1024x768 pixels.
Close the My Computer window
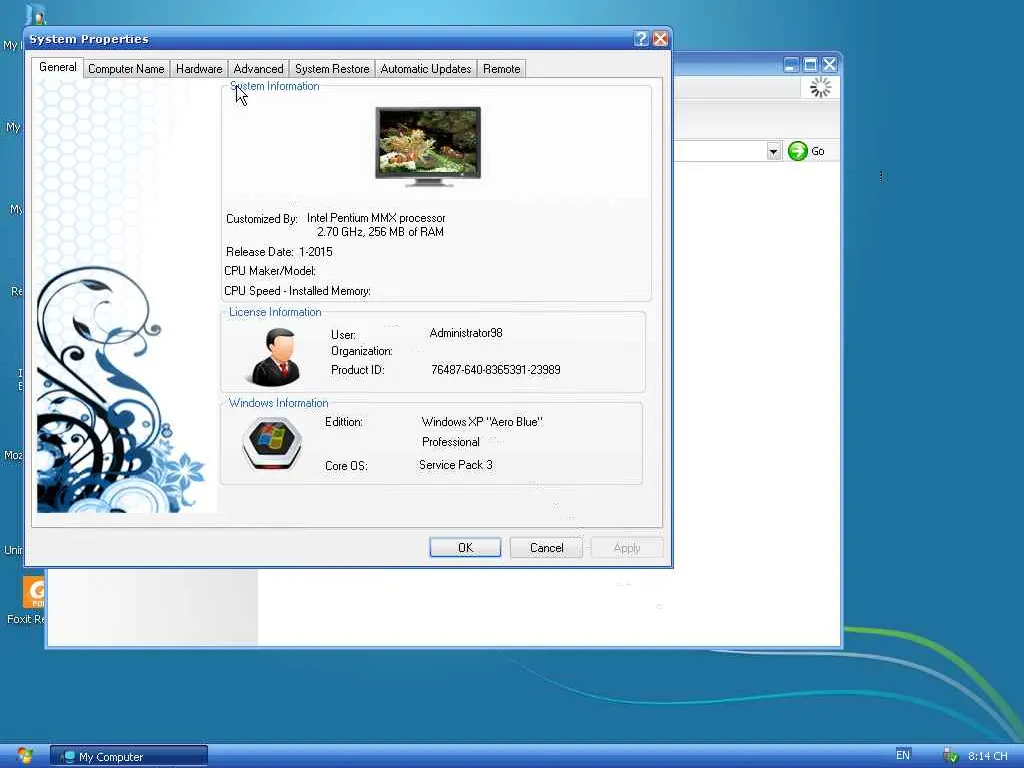tap(829, 65)
